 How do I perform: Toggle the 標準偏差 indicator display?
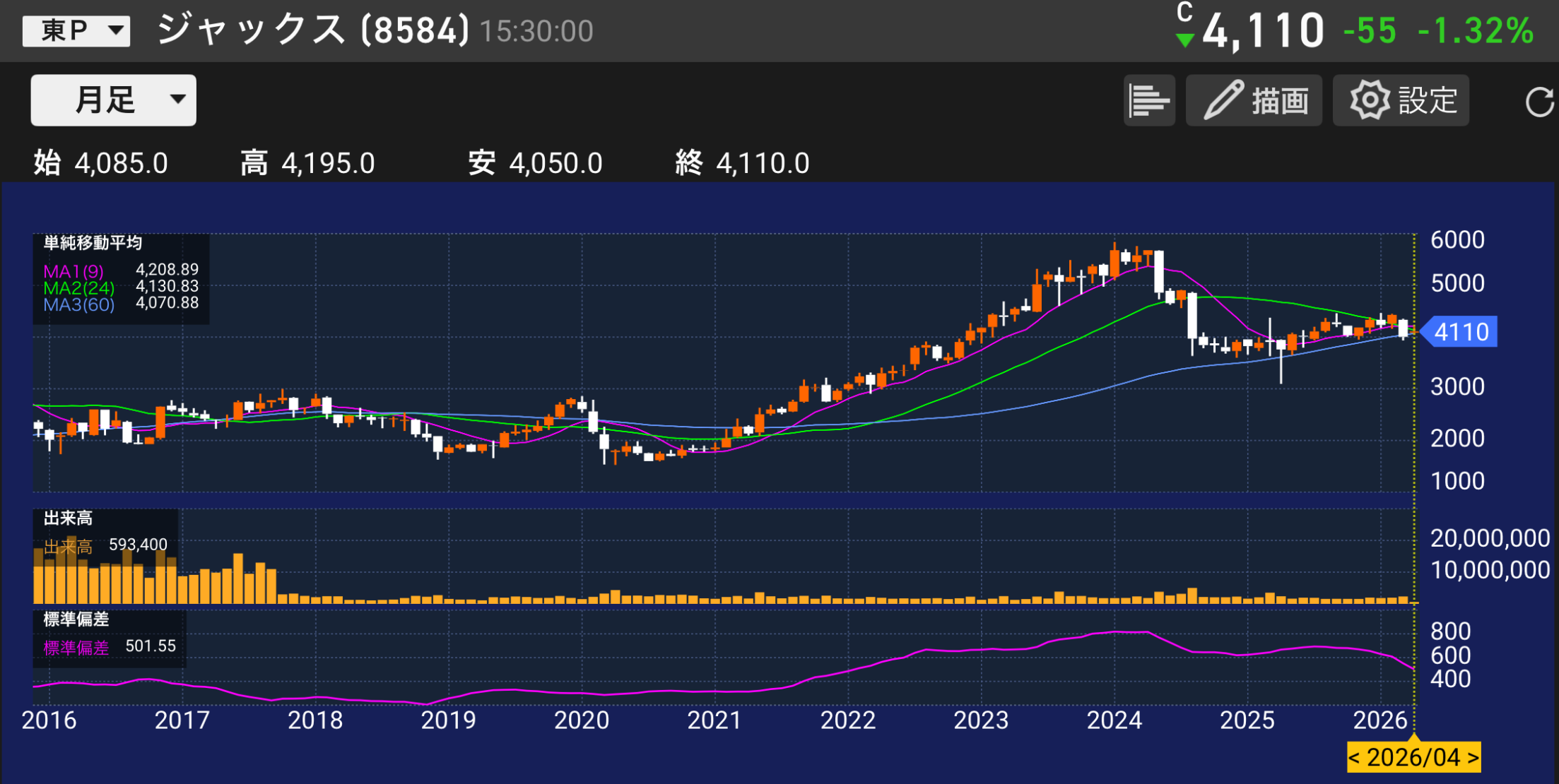pos(76,646)
